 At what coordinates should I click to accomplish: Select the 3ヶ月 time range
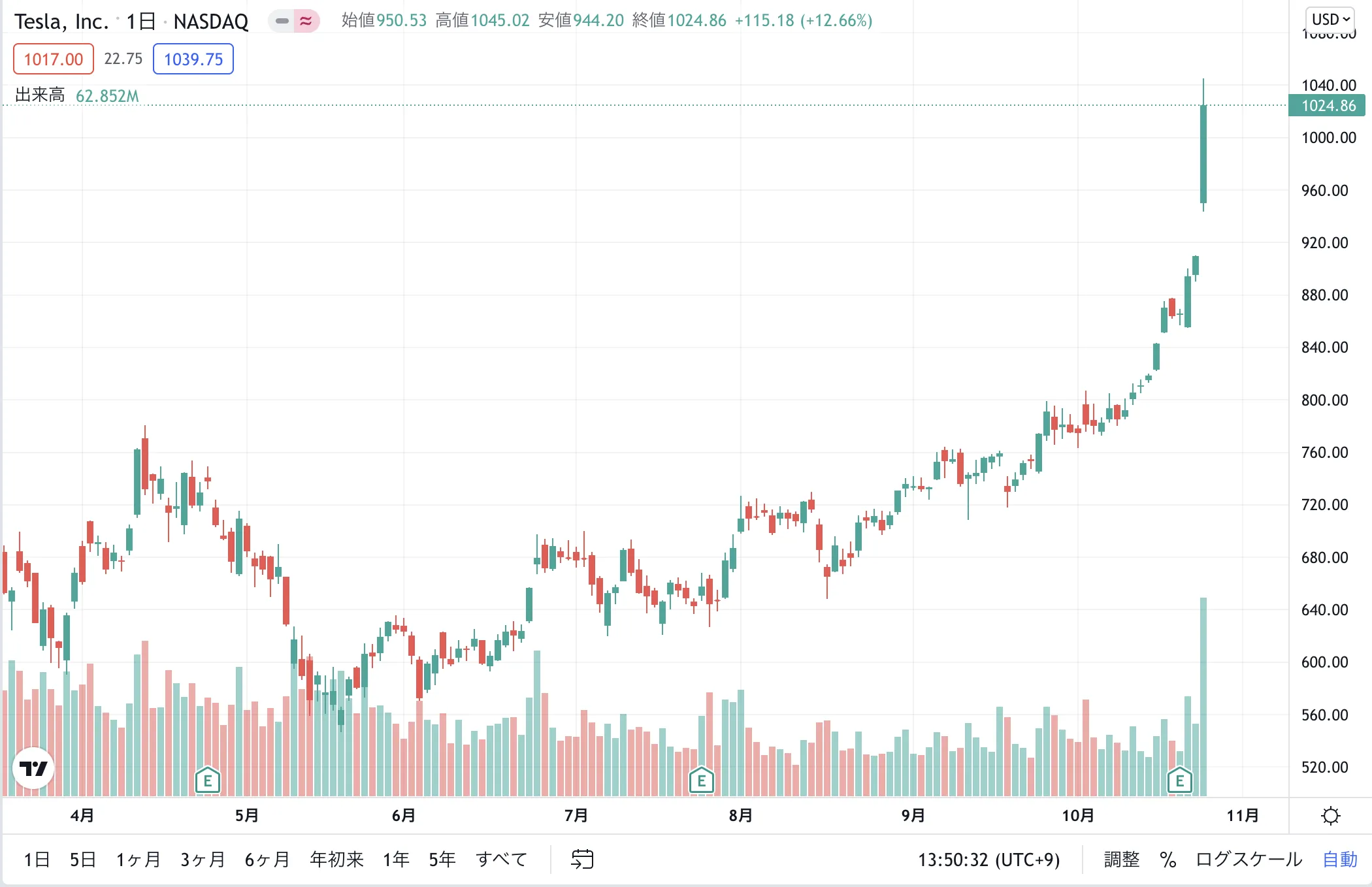(x=203, y=860)
